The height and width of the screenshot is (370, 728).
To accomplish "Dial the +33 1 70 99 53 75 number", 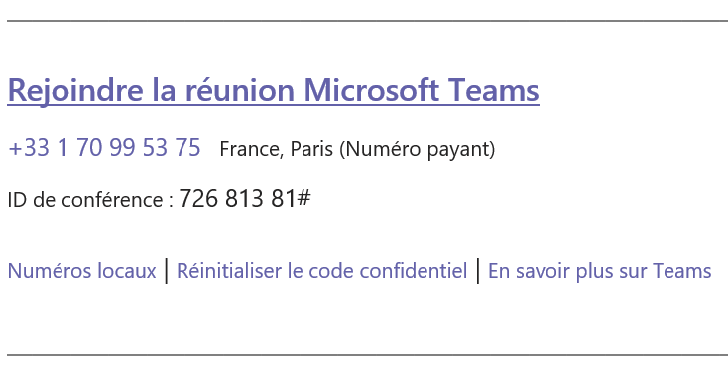I will (104, 148).
